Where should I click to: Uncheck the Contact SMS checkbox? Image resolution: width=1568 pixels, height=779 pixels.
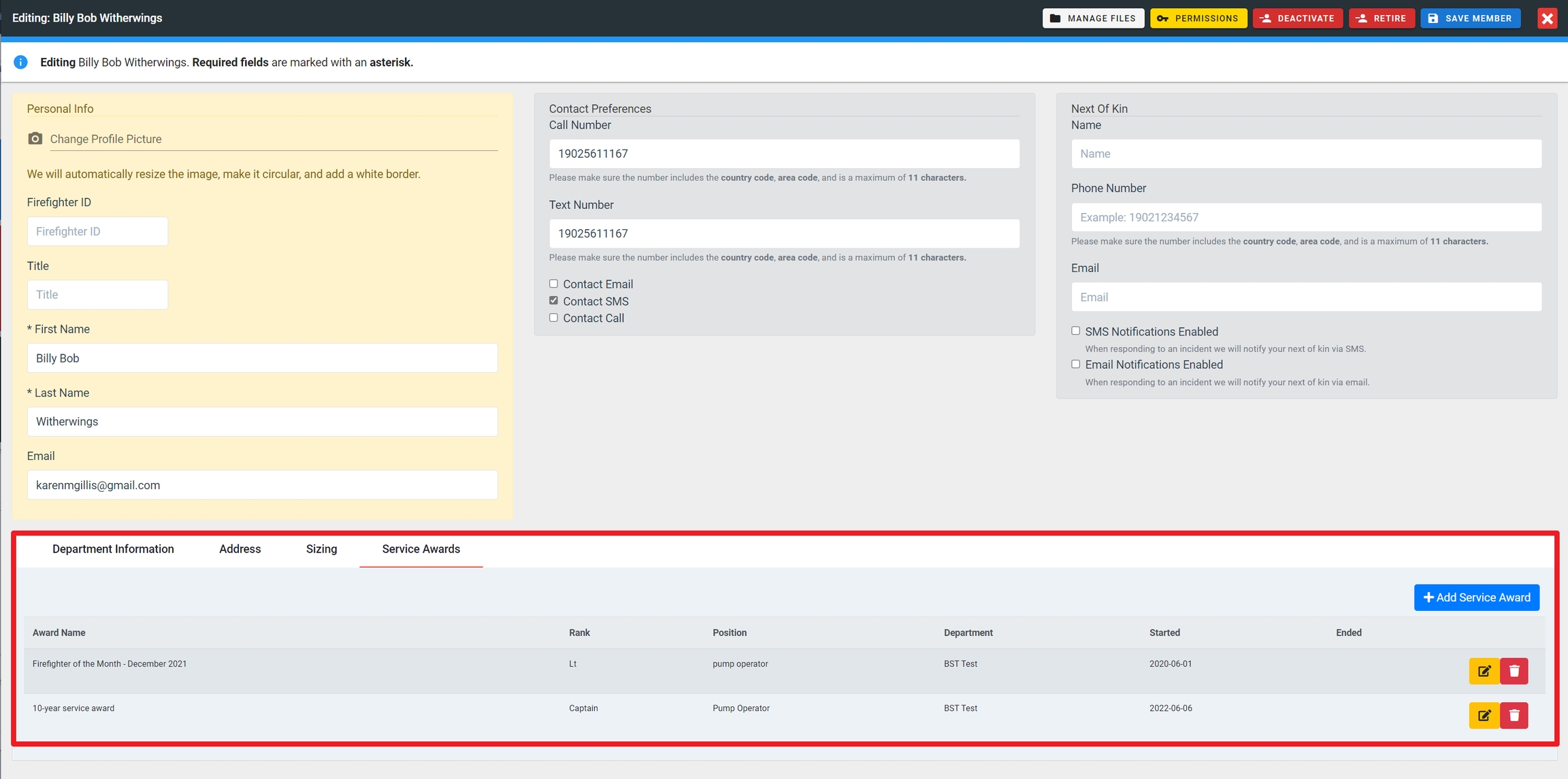553,301
